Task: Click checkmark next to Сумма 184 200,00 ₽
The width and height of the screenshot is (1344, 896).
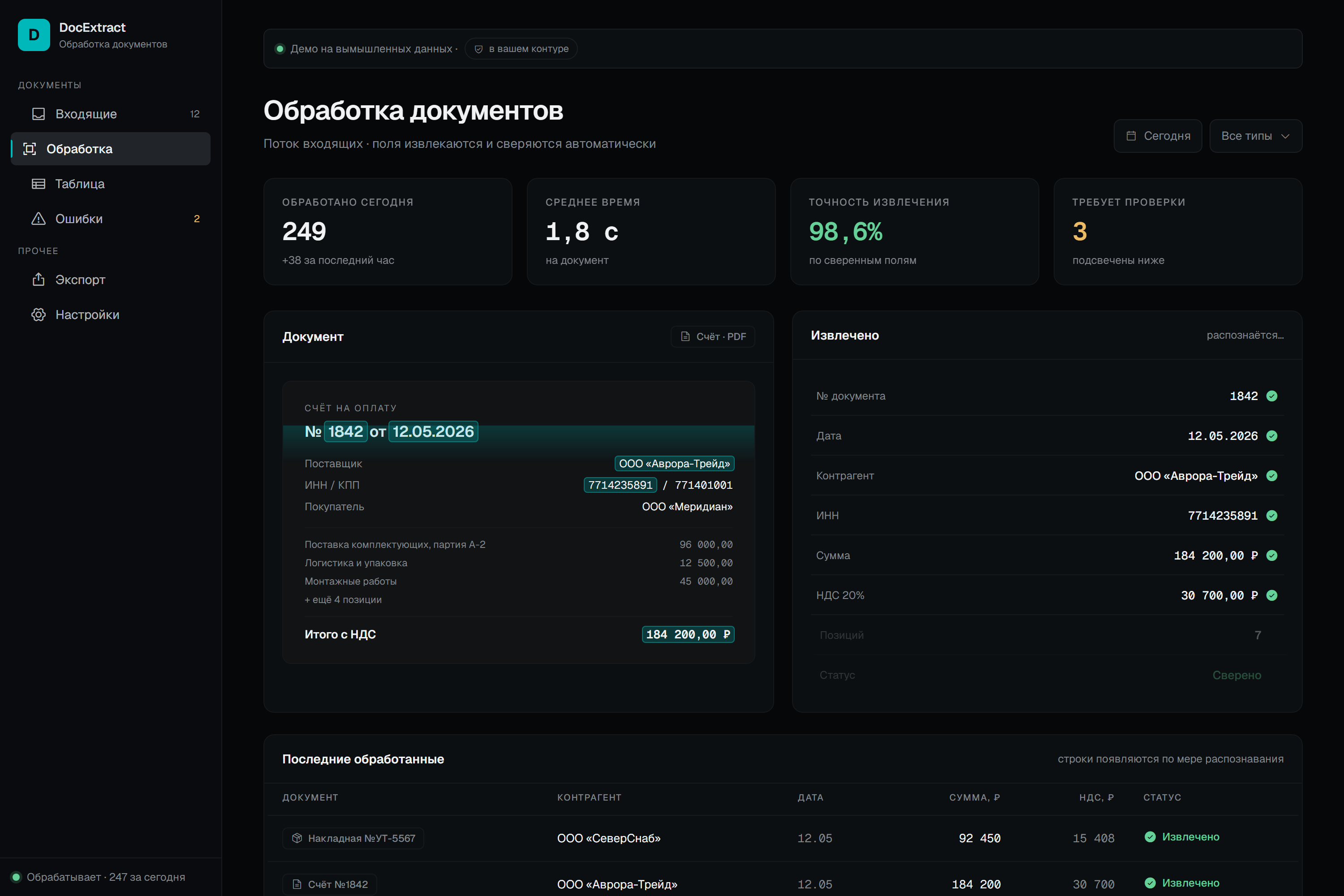Action: 1271,556
